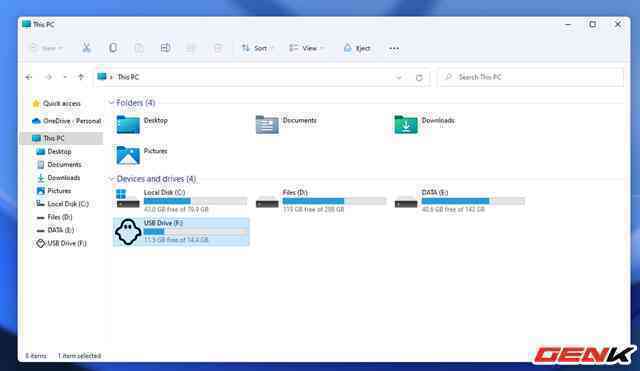Viewport: 640px width, 371px height.
Task: Select Local Disk (C:) drive icon
Action: pyautogui.click(x=128, y=198)
